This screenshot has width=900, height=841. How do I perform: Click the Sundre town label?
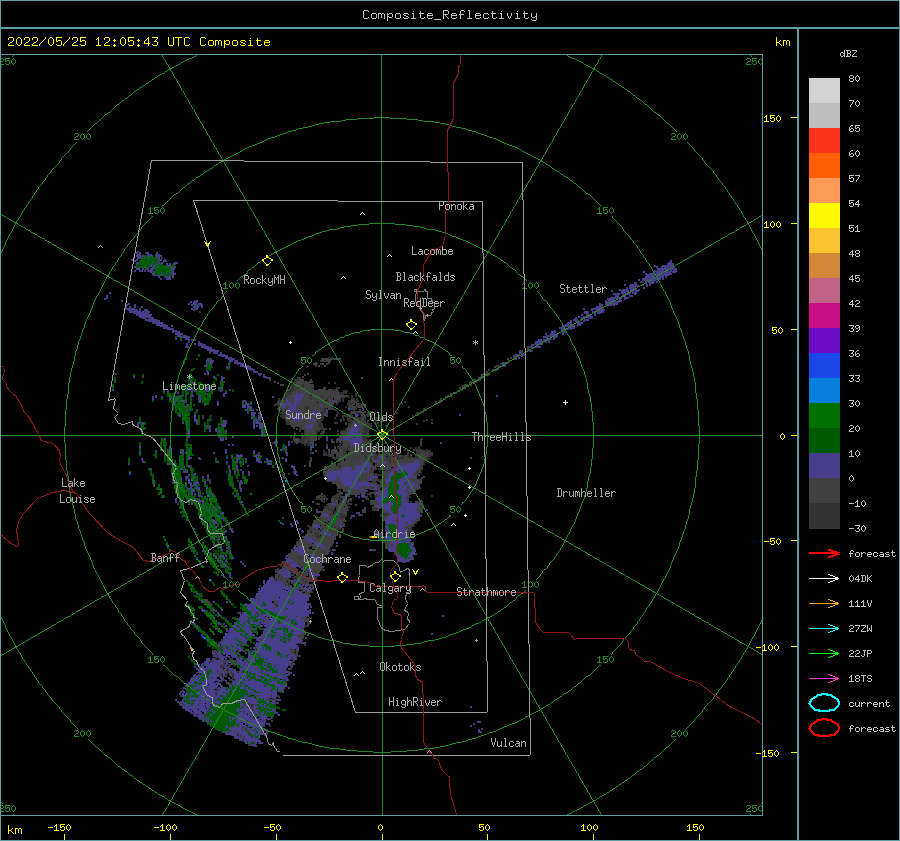tap(303, 415)
